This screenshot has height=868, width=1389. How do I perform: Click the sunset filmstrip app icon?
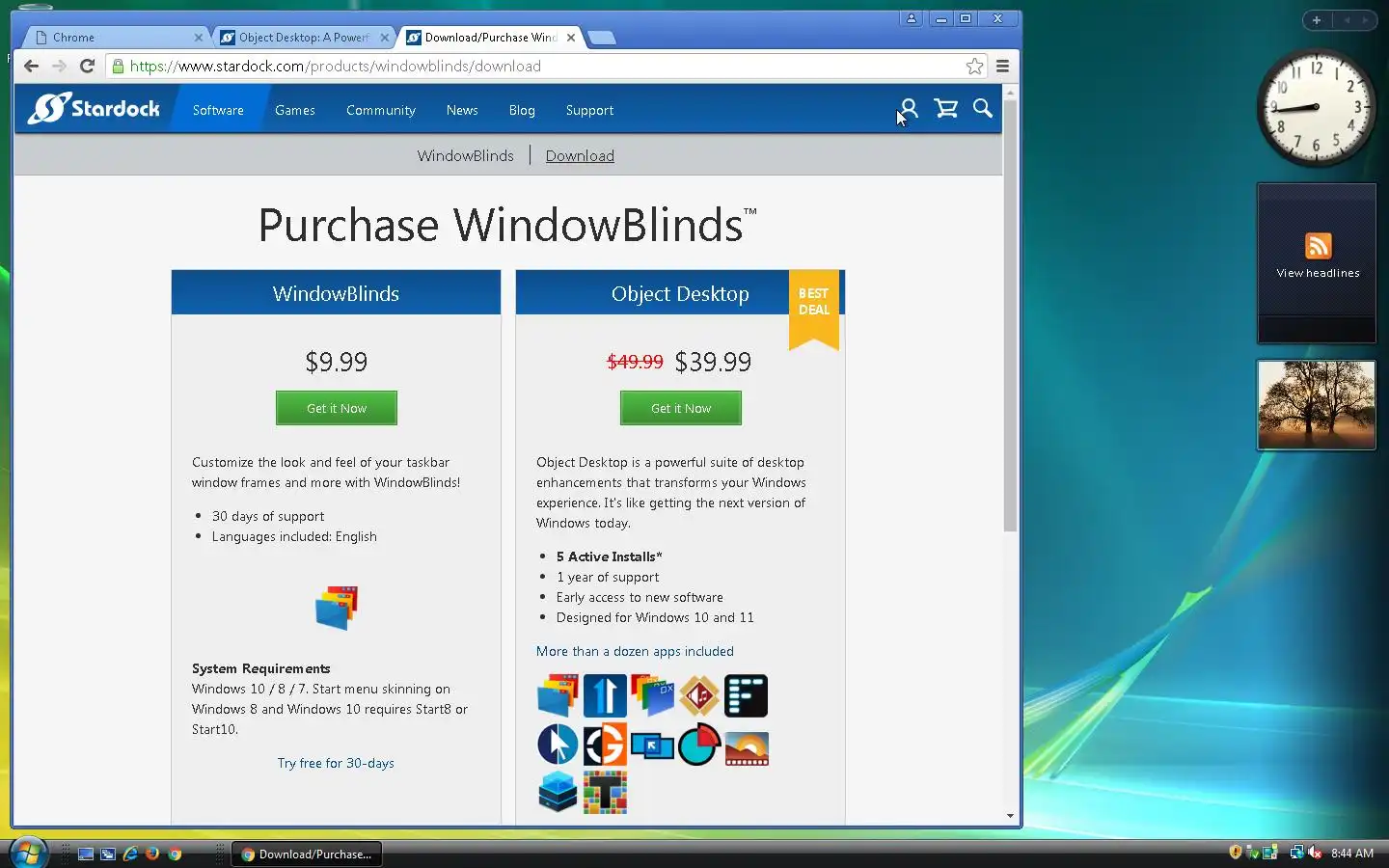tap(747, 748)
